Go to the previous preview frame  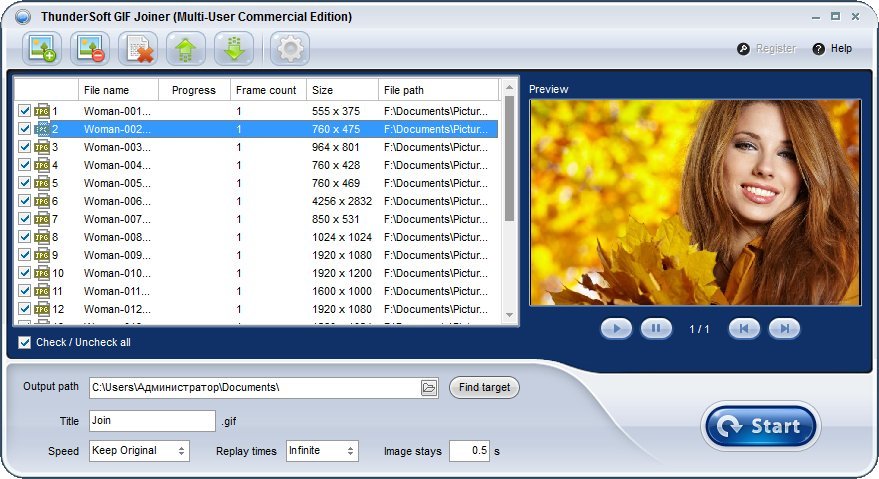pos(744,329)
